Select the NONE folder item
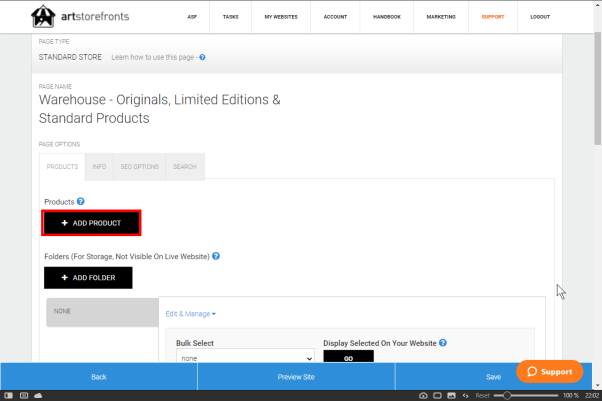 coord(101,311)
